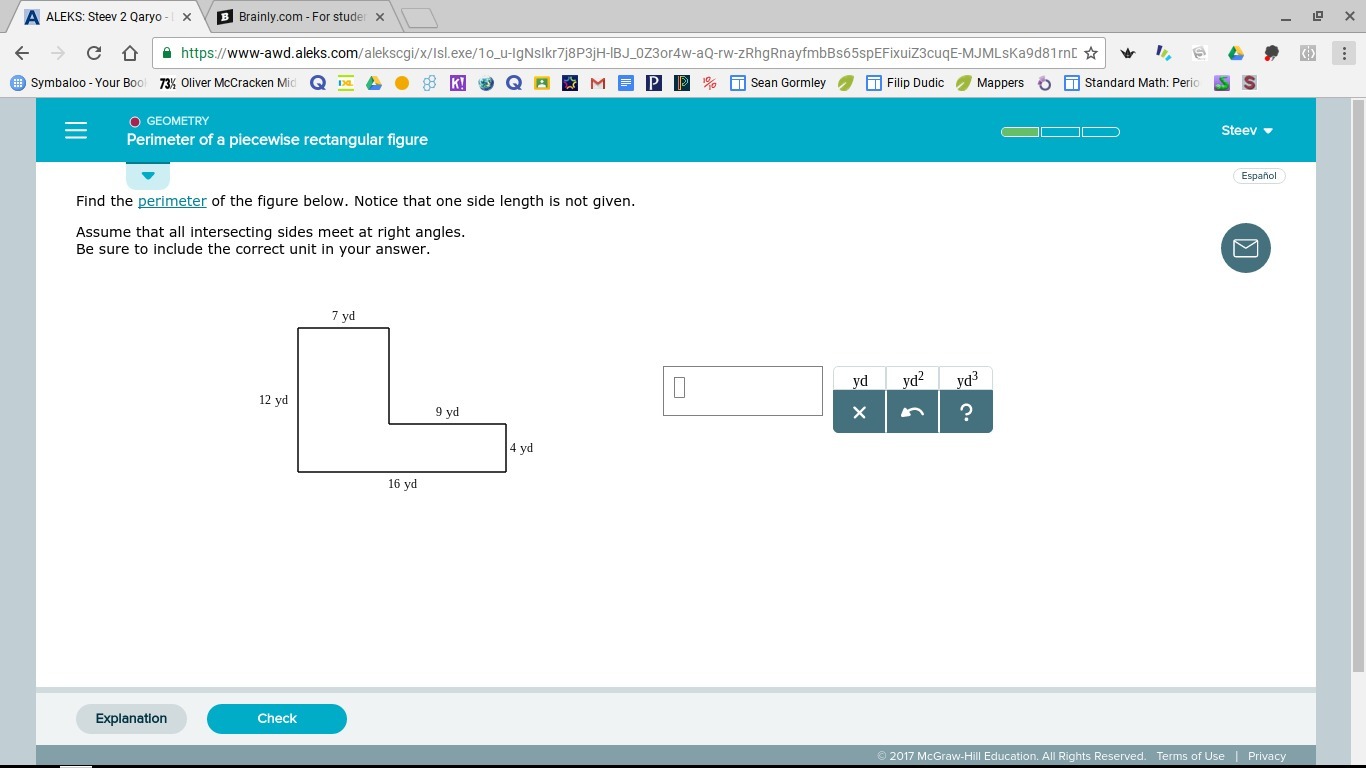Image resolution: width=1366 pixels, height=768 pixels.
Task: Open the Symbaloo bookmark
Action: pos(78,83)
